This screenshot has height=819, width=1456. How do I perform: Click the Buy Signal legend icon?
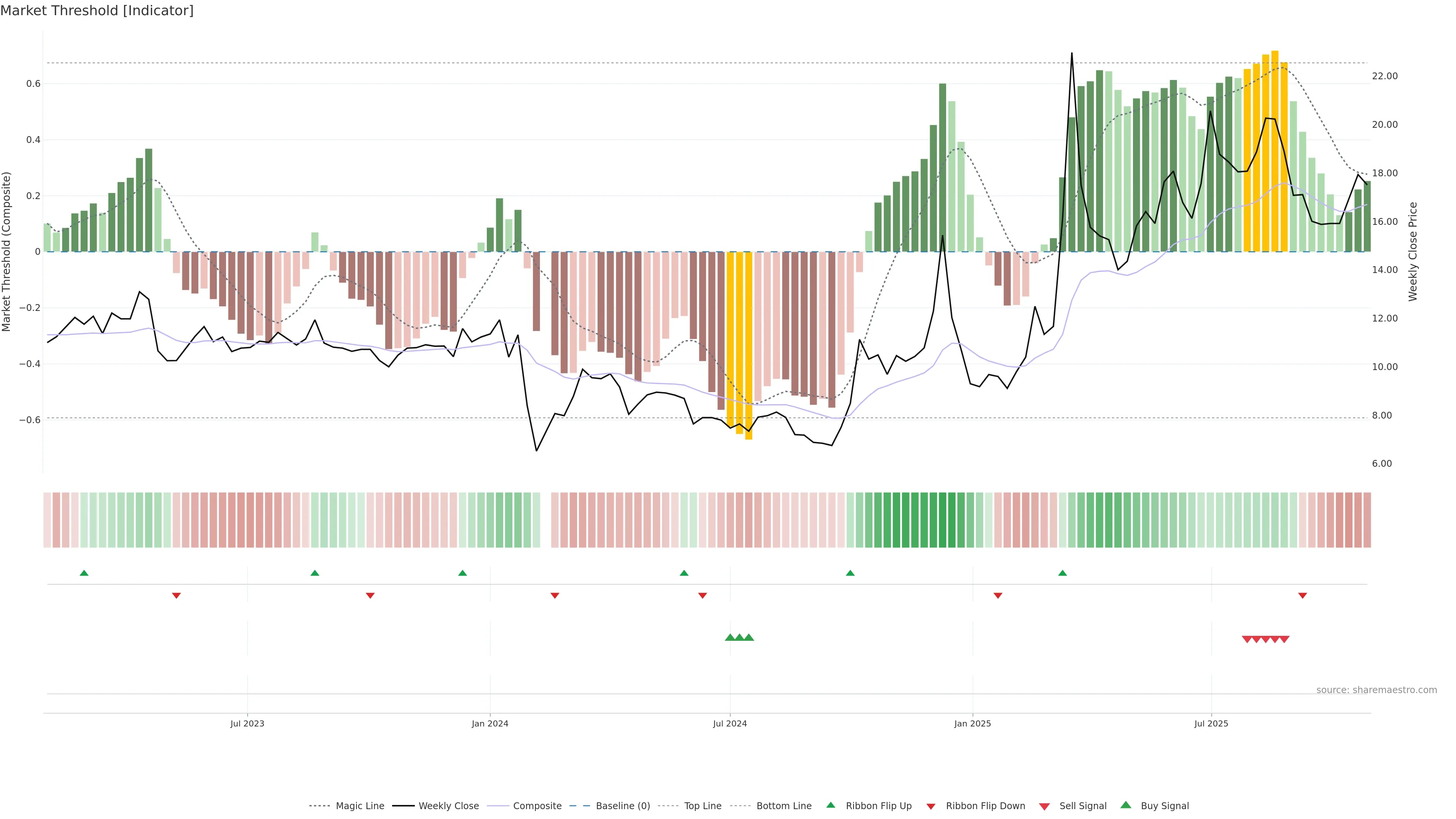pyautogui.click(x=1125, y=805)
